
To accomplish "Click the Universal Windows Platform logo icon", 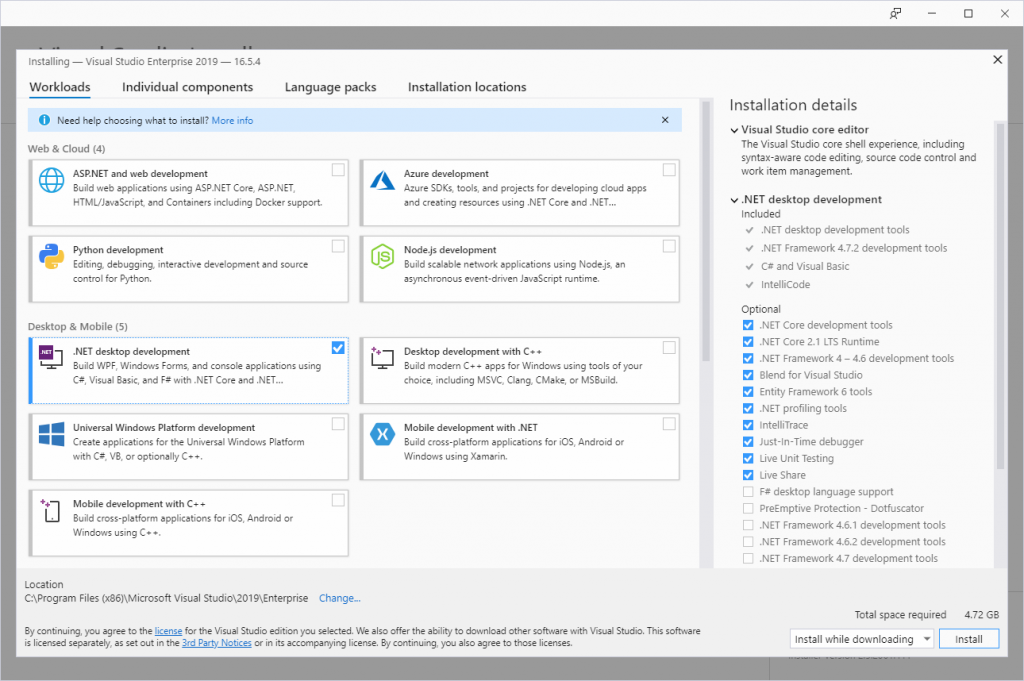I will pyautogui.click(x=52, y=434).
